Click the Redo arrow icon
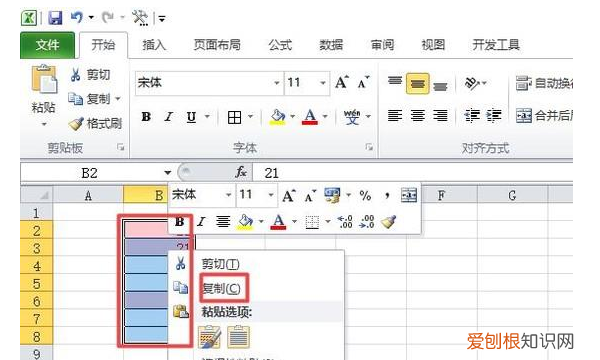The image size is (600, 360). pos(108,17)
